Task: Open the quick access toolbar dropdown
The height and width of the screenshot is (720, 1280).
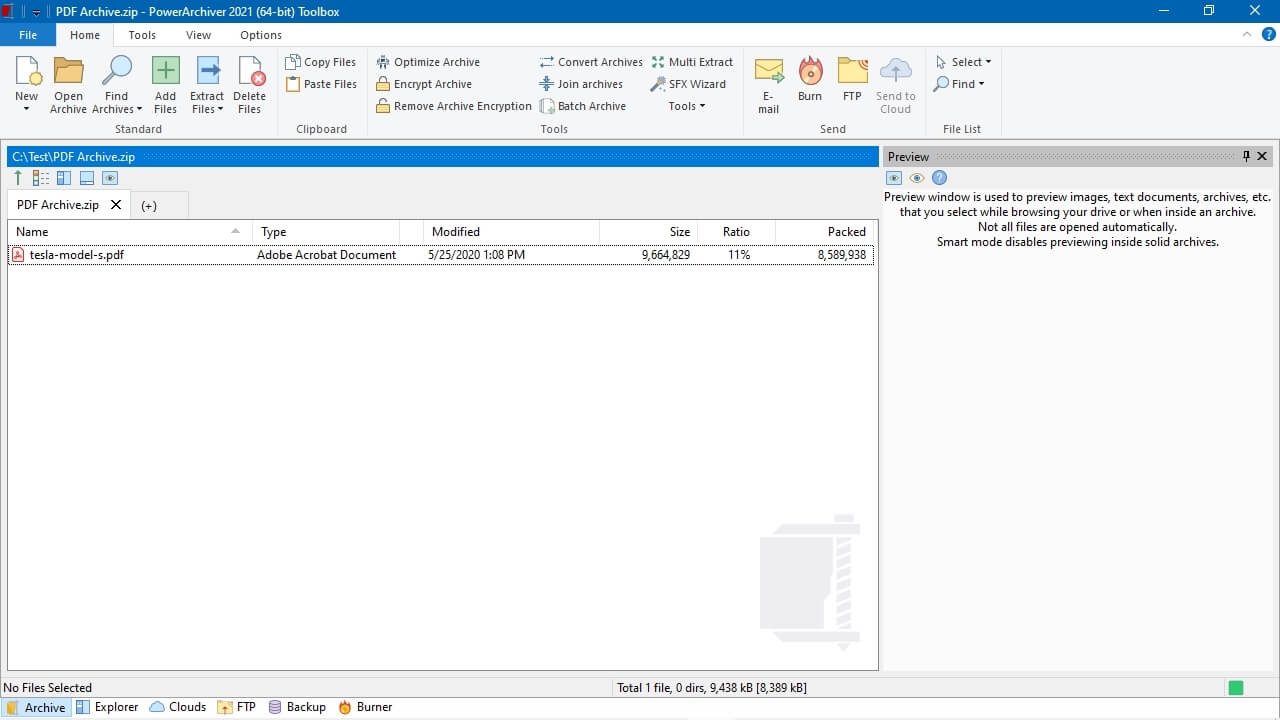Action: pyautogui.click(x=37, y=12)
